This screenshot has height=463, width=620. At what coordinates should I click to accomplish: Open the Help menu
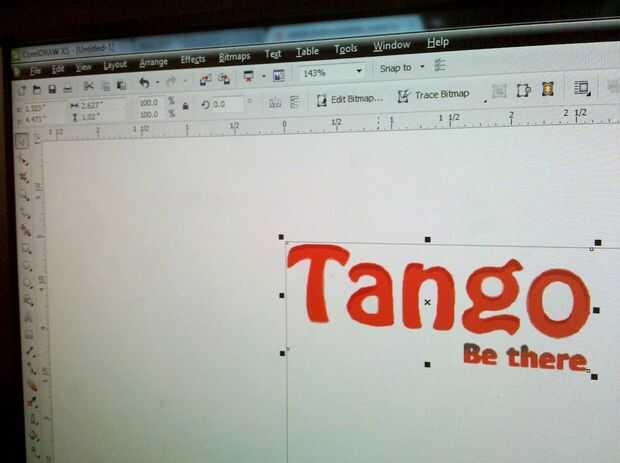click(x=438, y=42)
